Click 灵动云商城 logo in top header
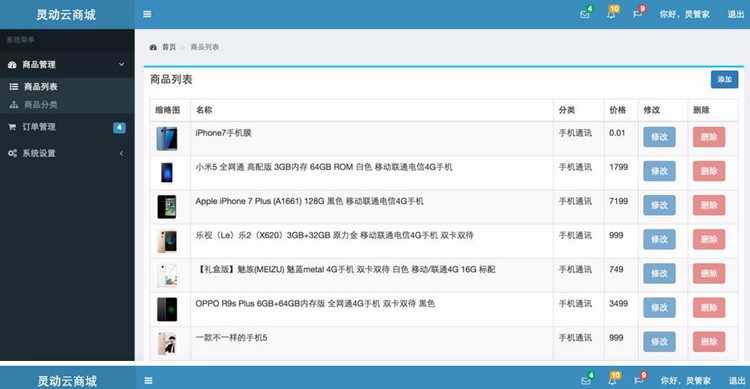This screenshot has height=389, width=750. coord(66,15)
